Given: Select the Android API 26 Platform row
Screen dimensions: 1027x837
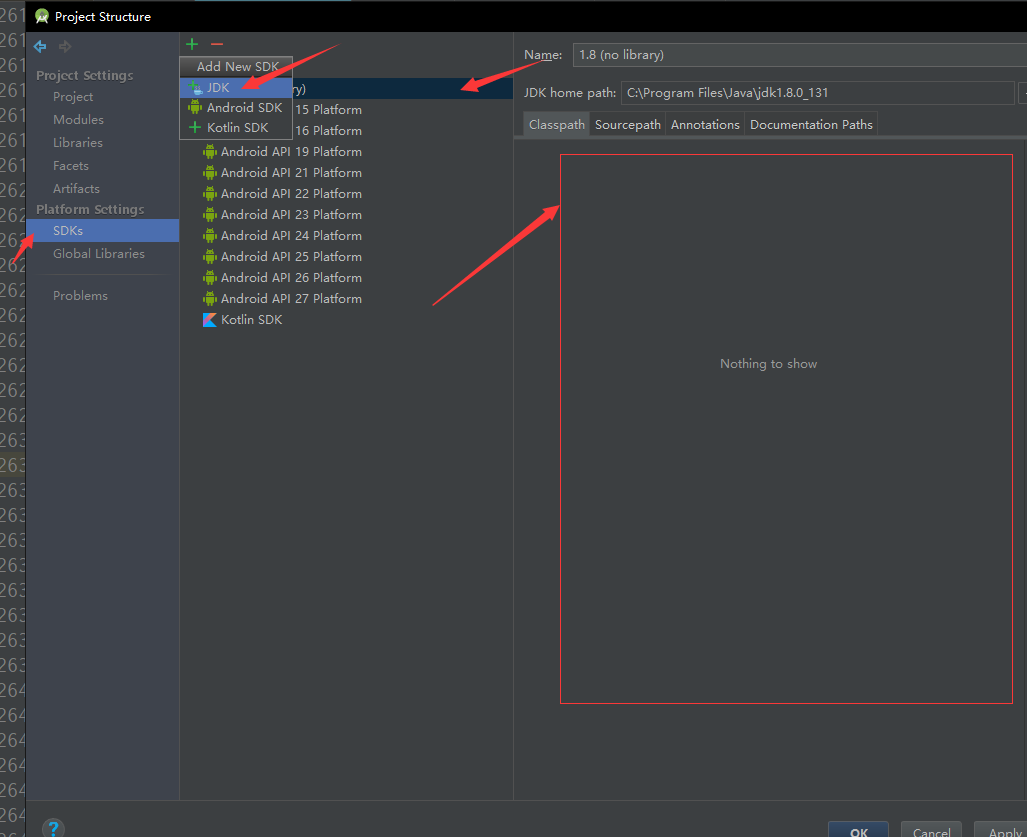Looking at the screenshot, I should point(346,278).
